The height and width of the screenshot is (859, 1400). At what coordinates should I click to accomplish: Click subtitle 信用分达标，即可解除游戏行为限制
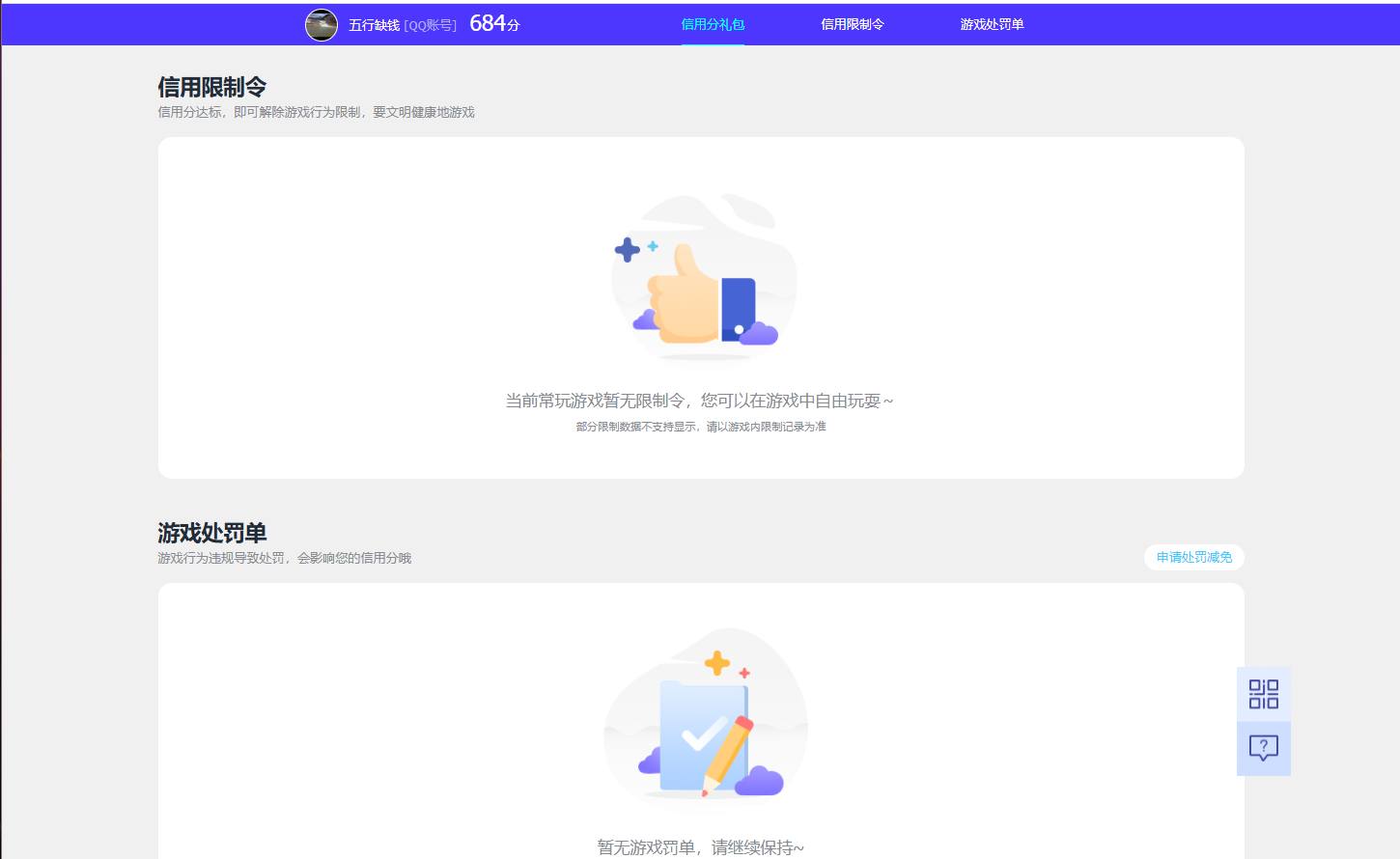(259, 112)
